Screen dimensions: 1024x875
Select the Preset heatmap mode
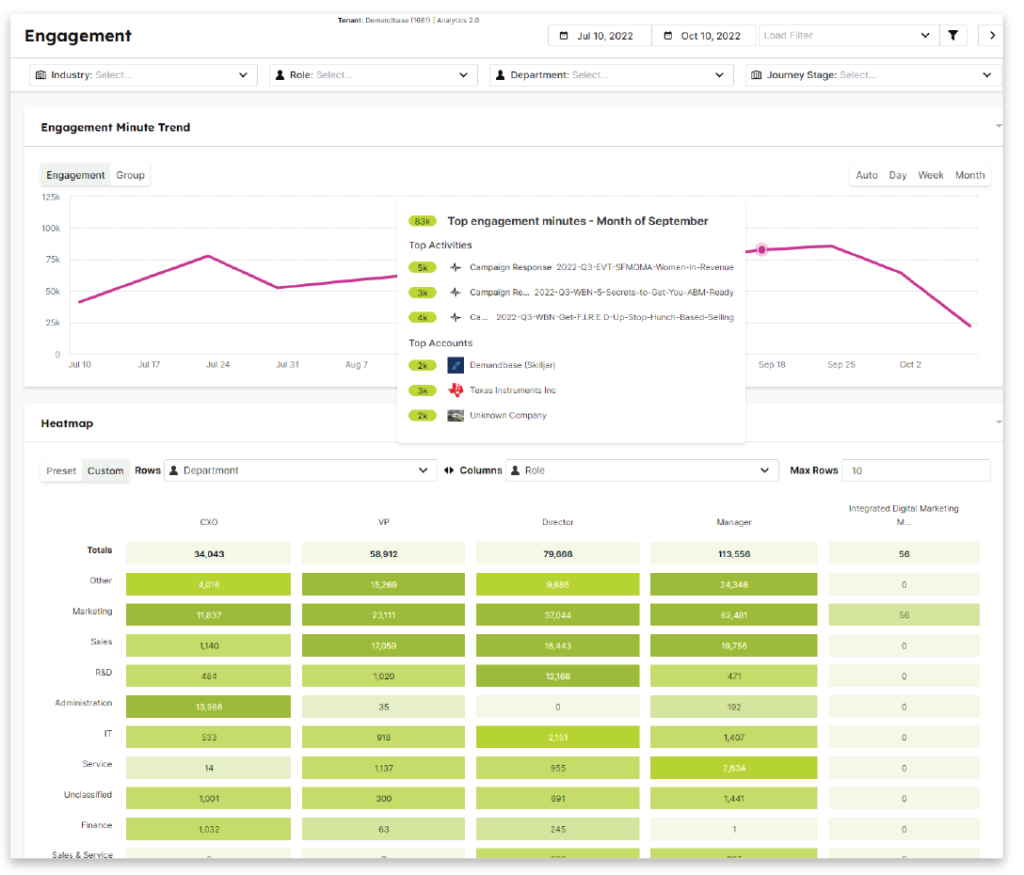pos(61,471)
